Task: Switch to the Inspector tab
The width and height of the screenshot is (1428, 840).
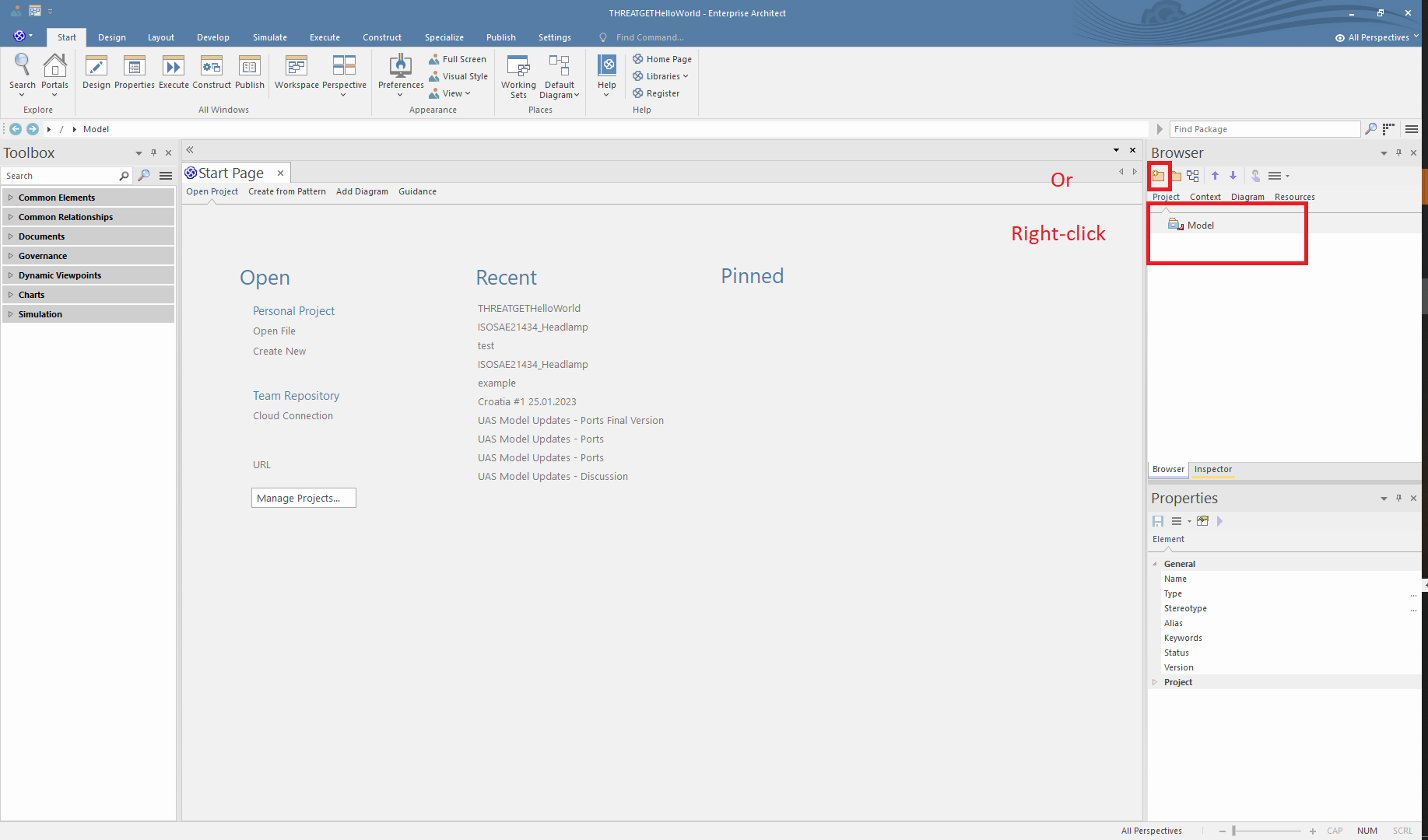Action: click(1212, 470)
